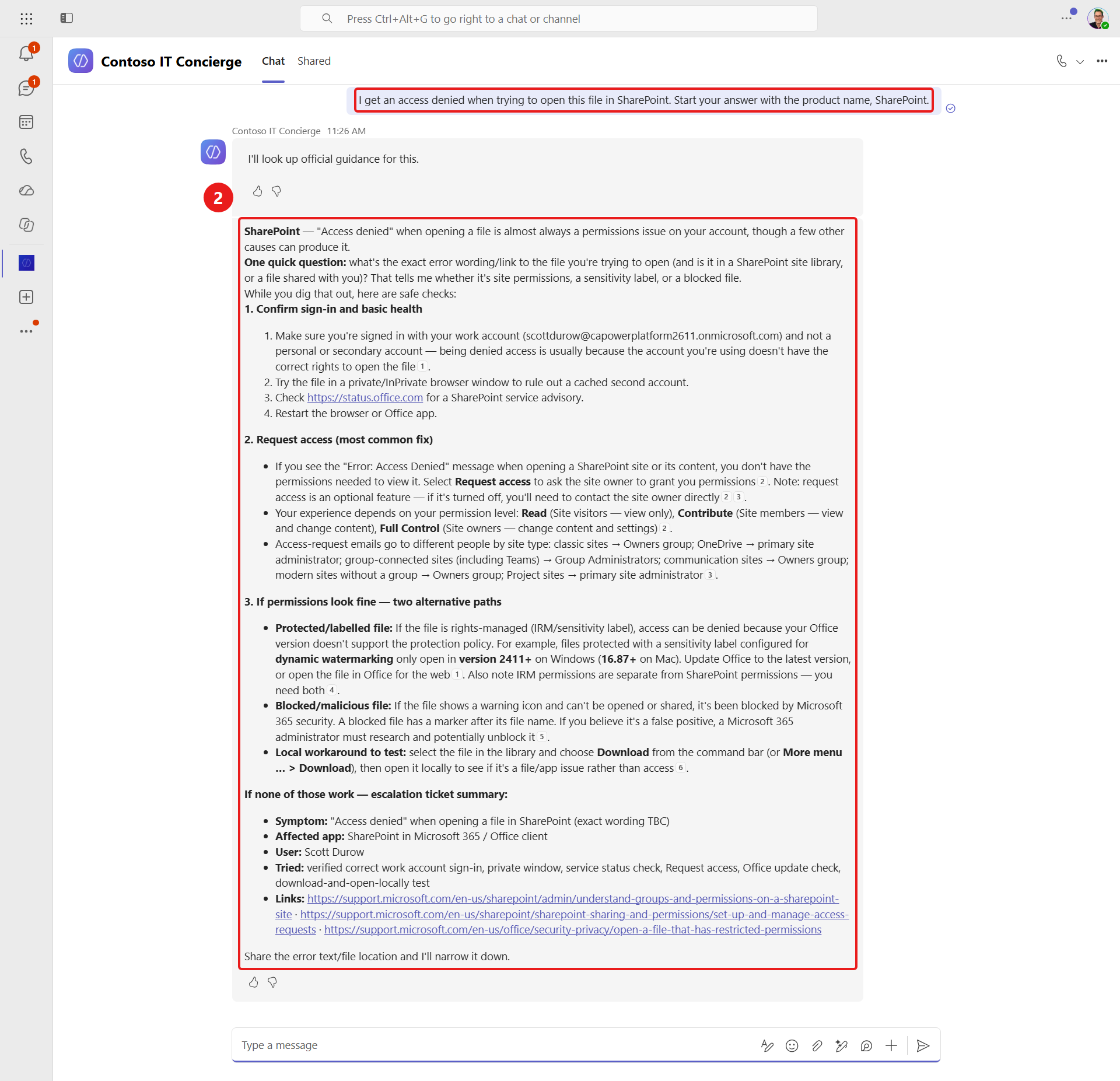Click the Contoso IT Concierge avatar icon

213,152
